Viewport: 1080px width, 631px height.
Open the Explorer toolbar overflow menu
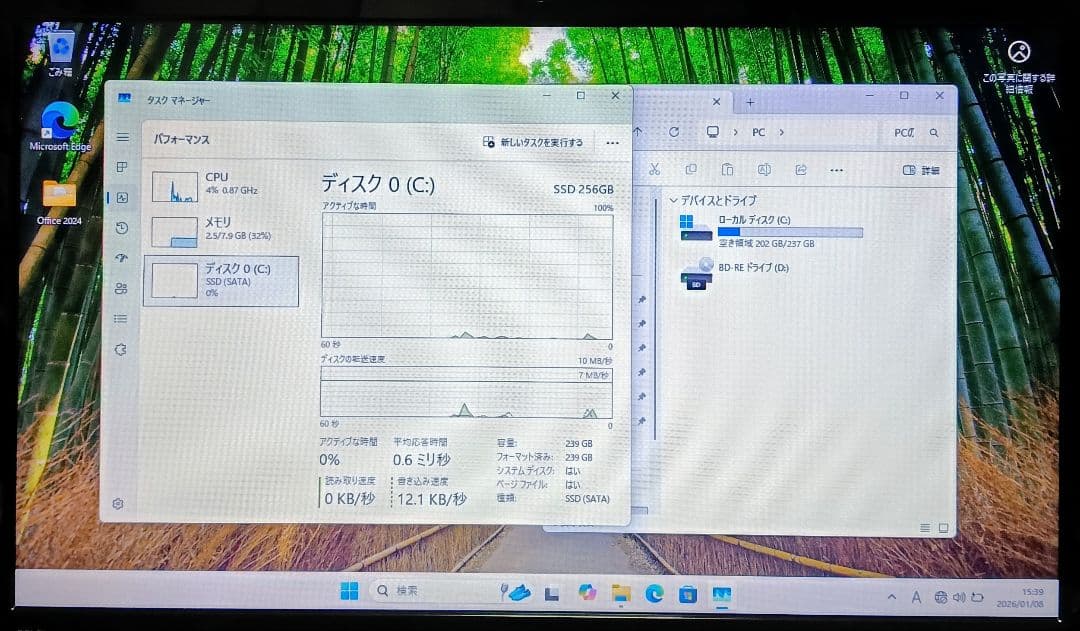pyautogui.click(x=836, y=170)
